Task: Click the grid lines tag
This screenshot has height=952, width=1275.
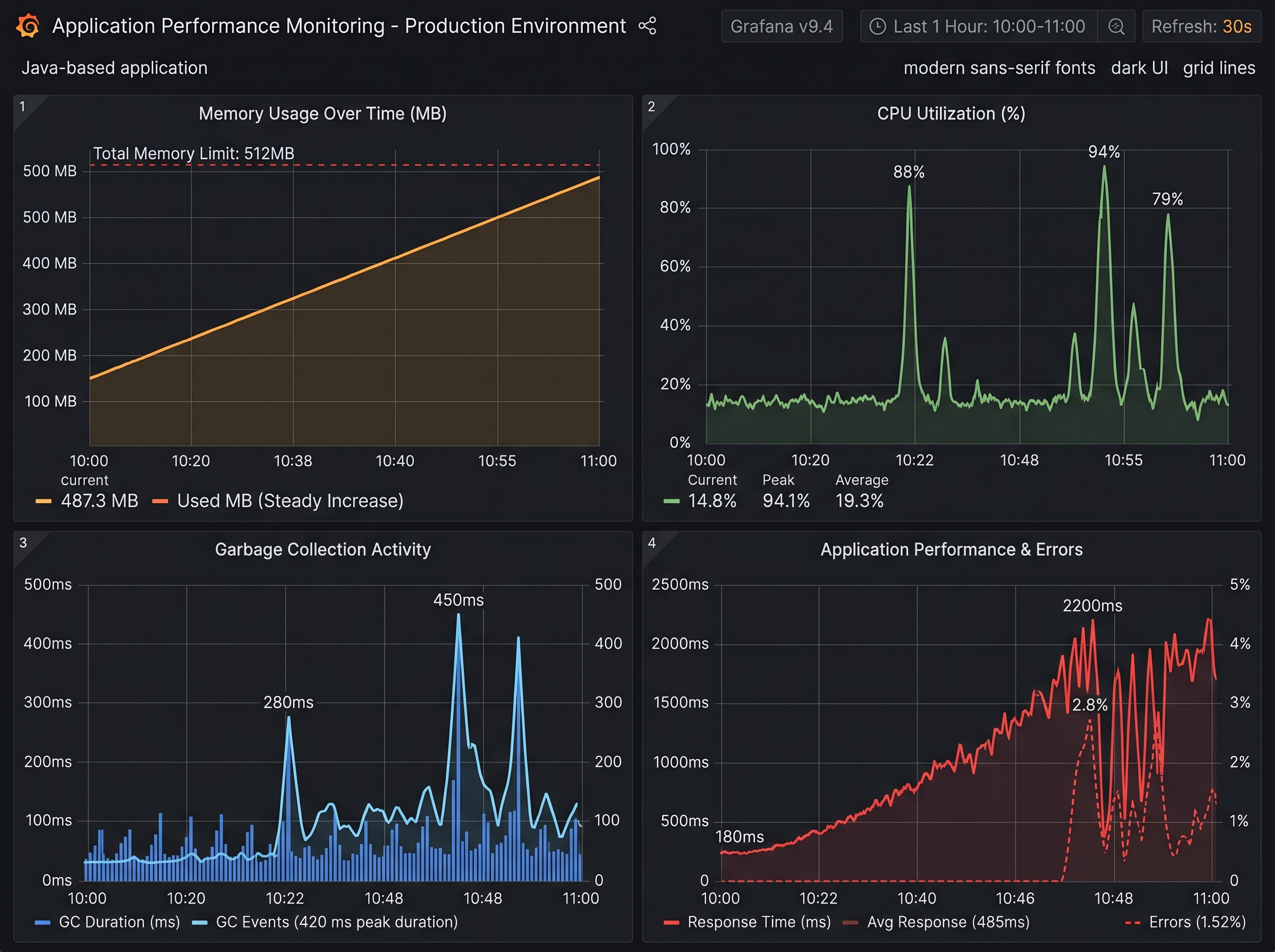Action: coord(1219,68)
